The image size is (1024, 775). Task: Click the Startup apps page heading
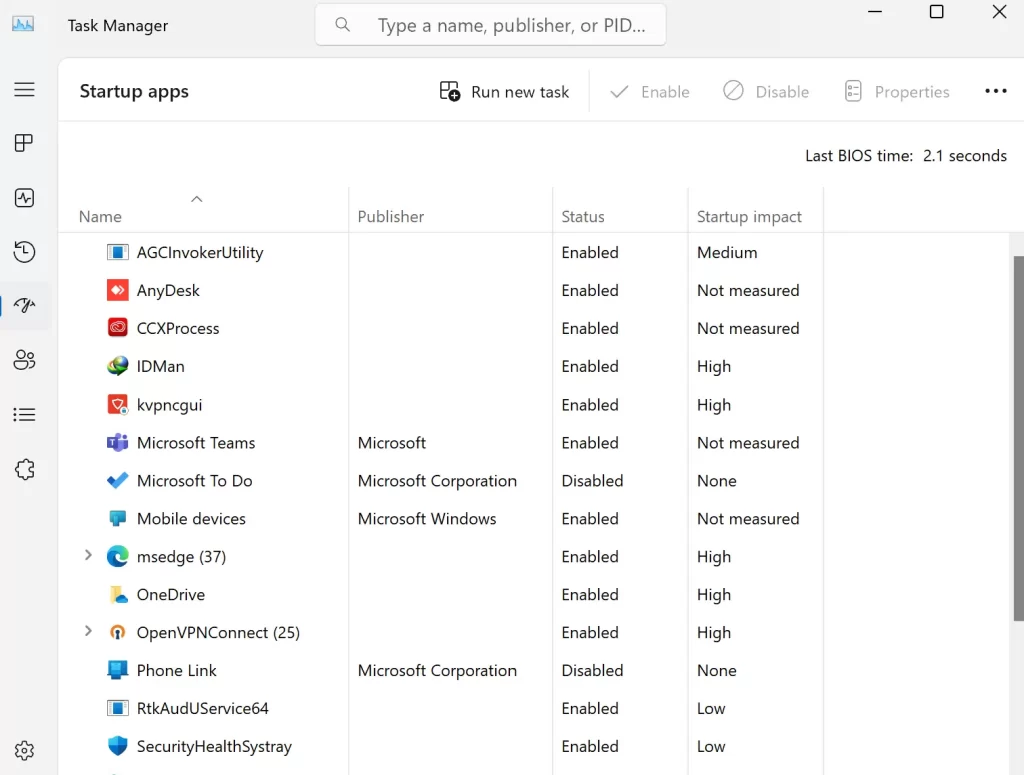click(x=134, y=91)
